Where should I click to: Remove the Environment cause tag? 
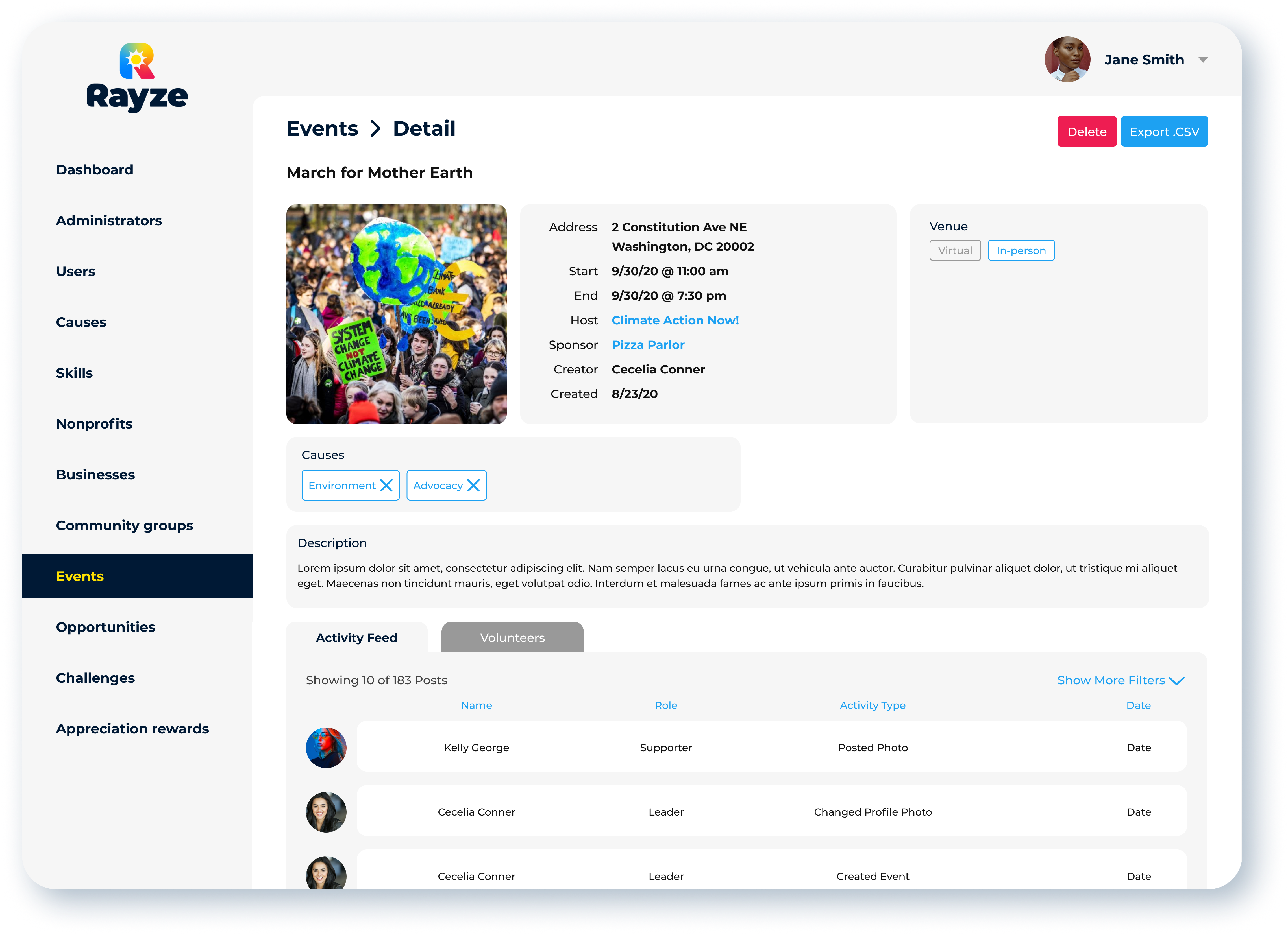386,485
